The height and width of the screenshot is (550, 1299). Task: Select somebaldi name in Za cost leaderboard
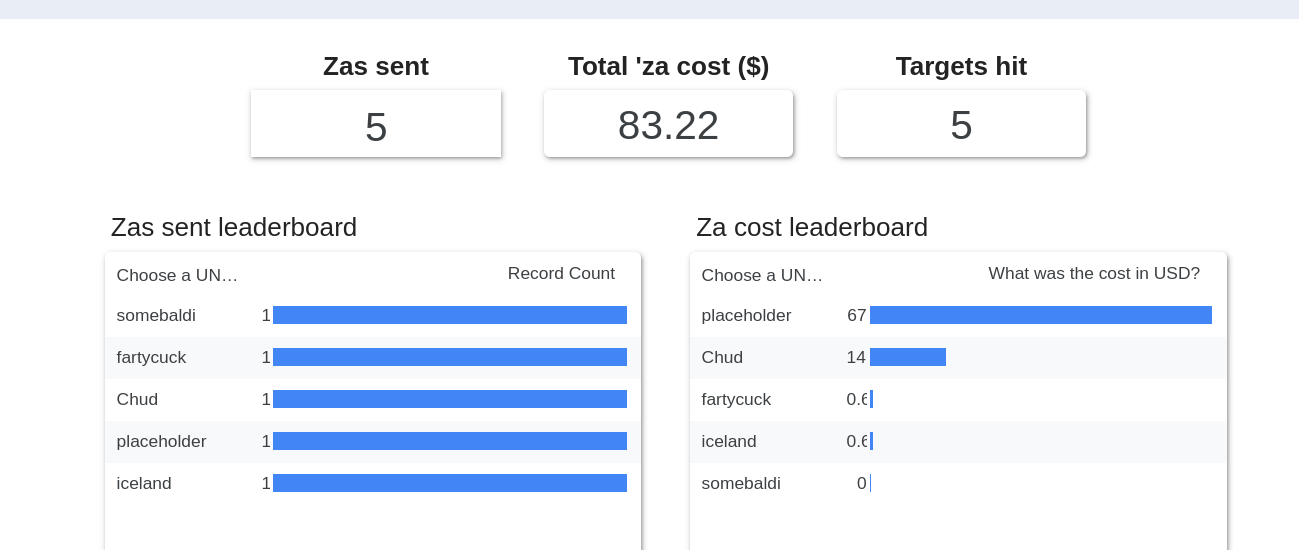741,484
